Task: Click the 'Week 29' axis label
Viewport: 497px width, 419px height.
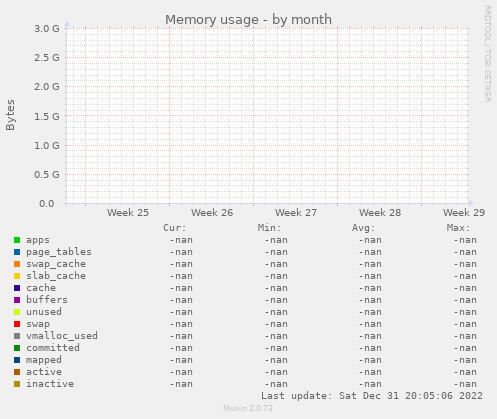Action: click(464, 213)
